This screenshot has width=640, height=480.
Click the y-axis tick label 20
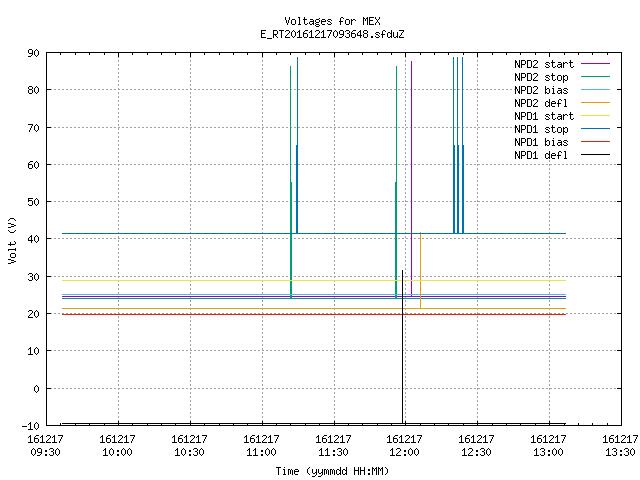coord(33,314)
